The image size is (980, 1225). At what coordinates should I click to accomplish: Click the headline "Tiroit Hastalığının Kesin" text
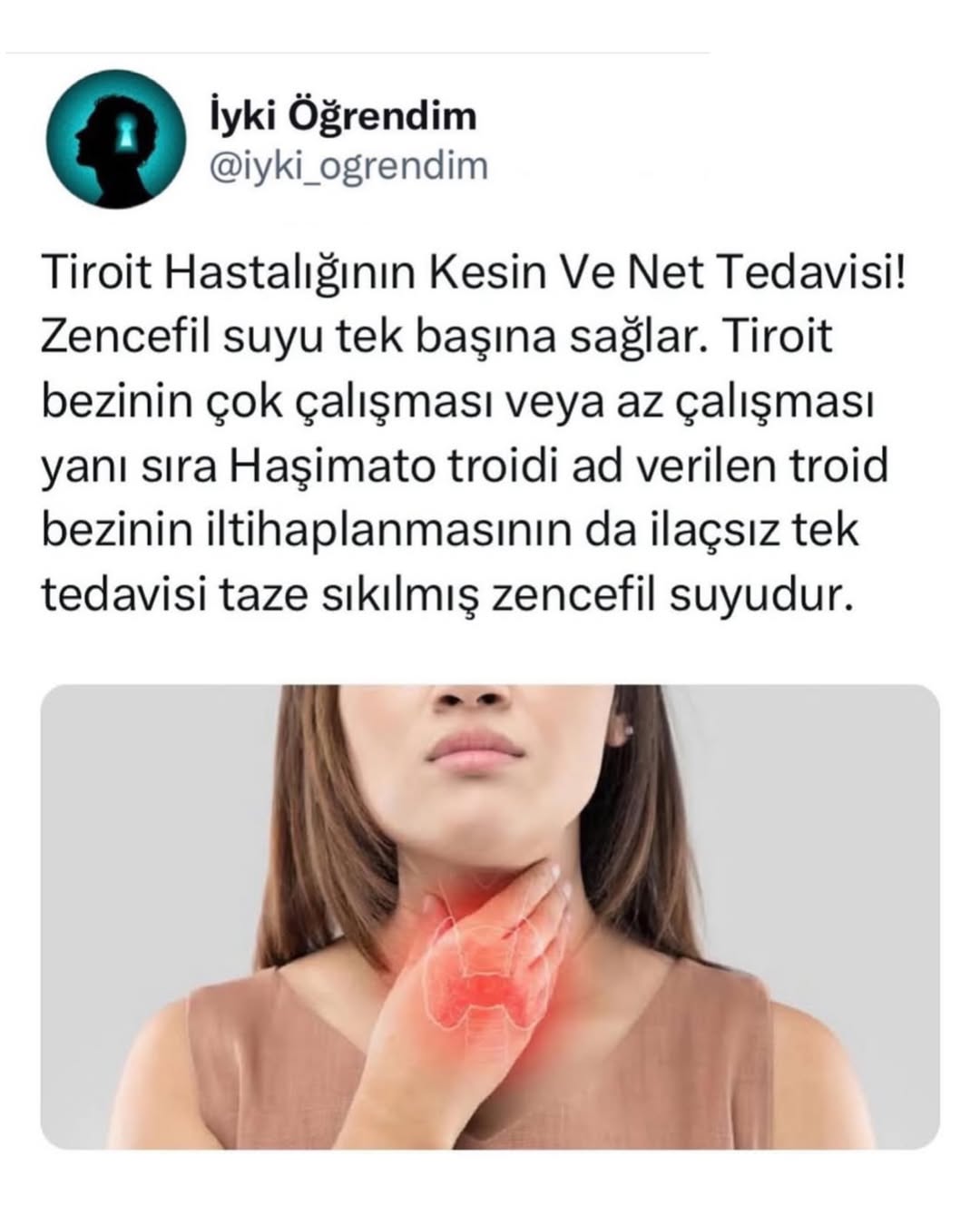(x=297, y=272)
